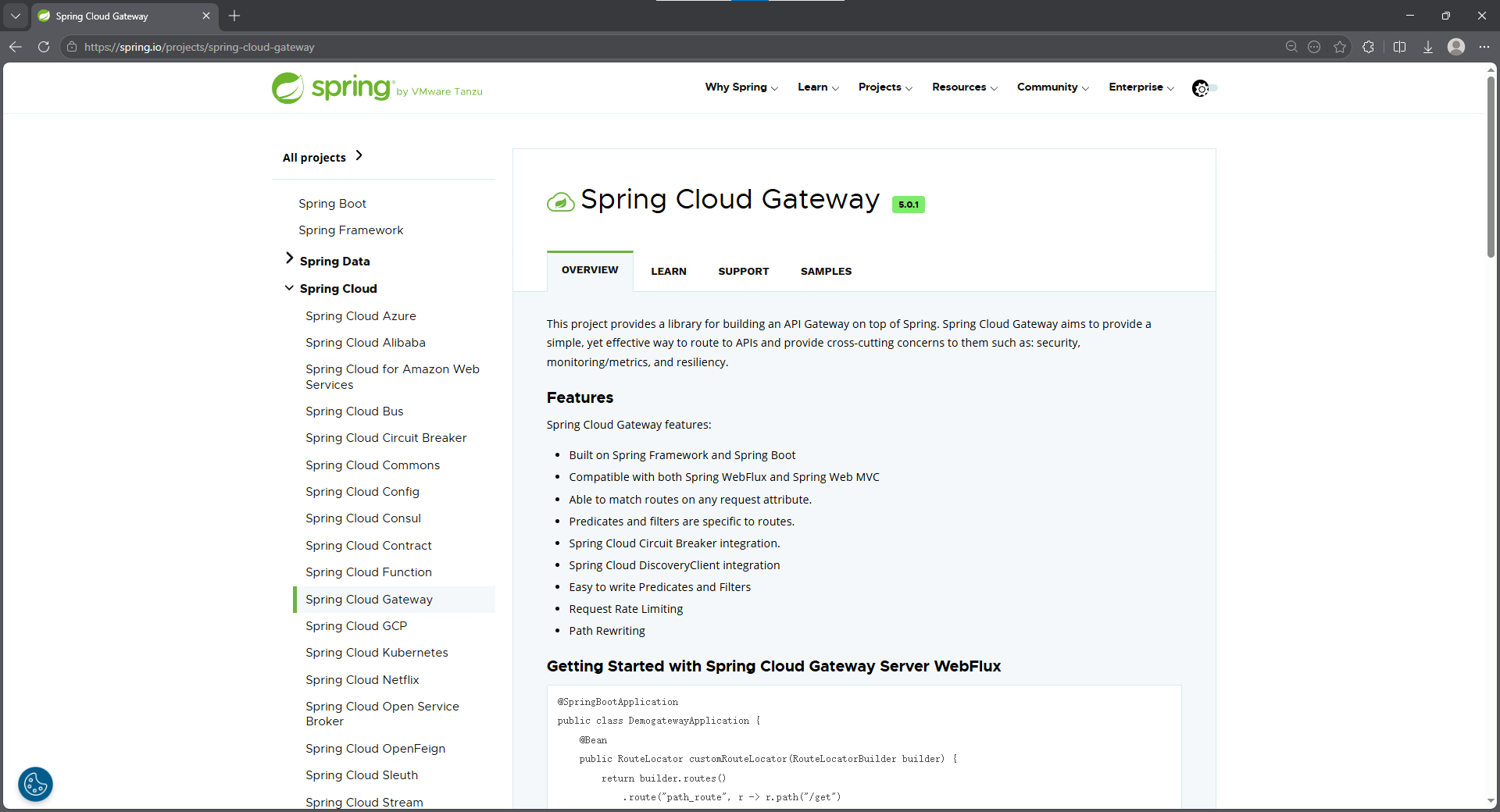Go to Spring Cloud Bus

pos(355,411)
